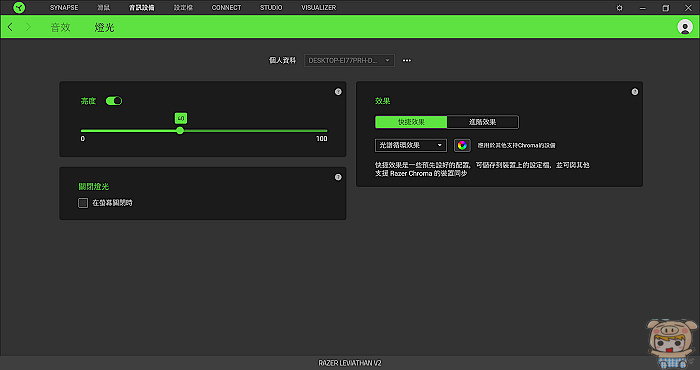Click the 效果 panel help icon
This screenshot has height=370, width=700.
(x=634, y=91)
